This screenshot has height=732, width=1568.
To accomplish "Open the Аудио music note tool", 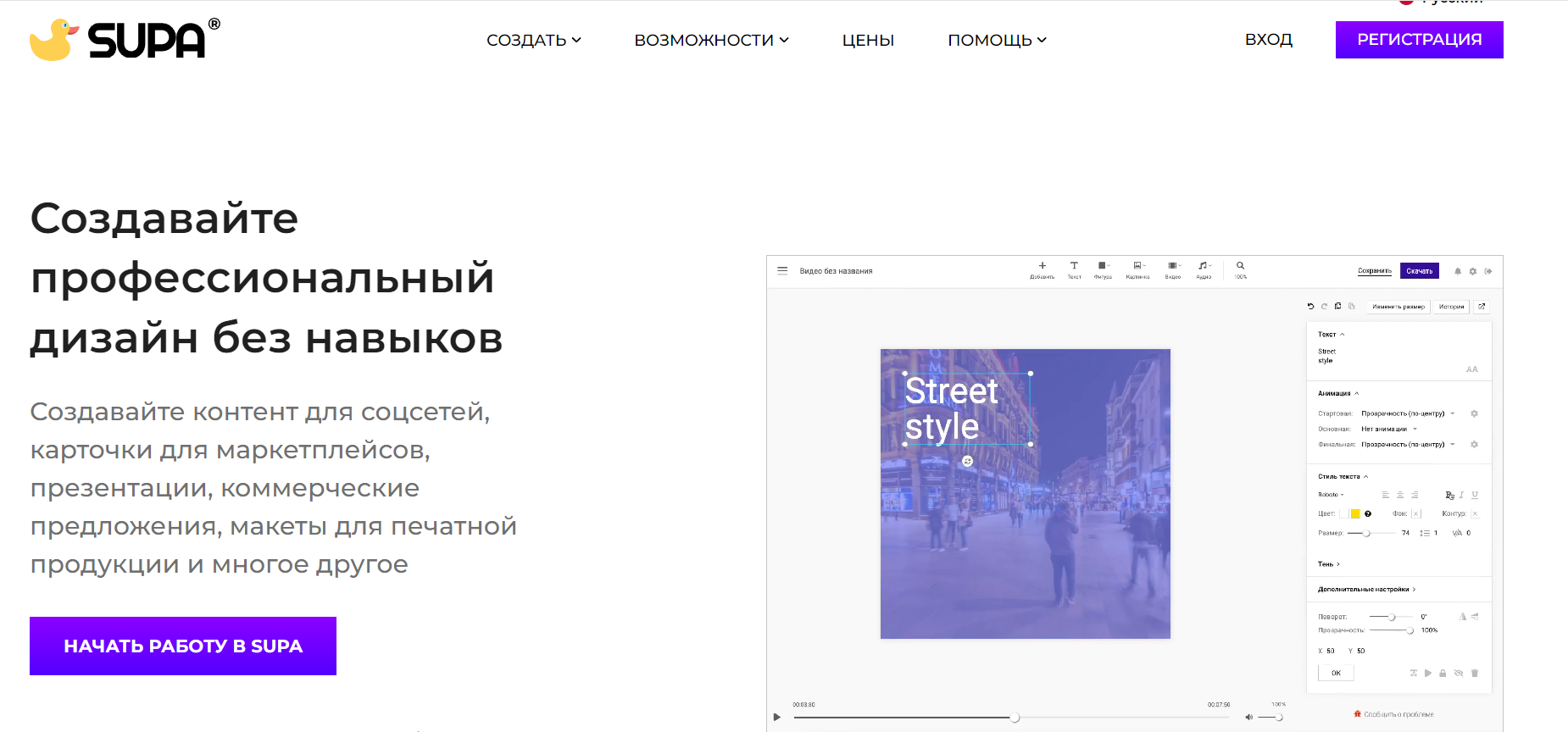I will (x=1204, y=270).
